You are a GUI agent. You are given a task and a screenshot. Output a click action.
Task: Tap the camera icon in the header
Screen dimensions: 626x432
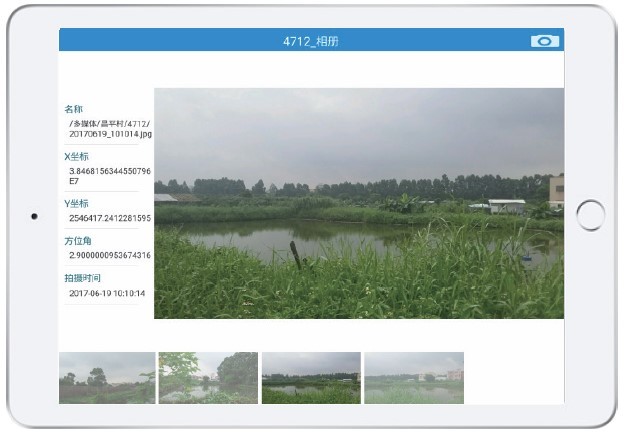click(x=545, y=41)
